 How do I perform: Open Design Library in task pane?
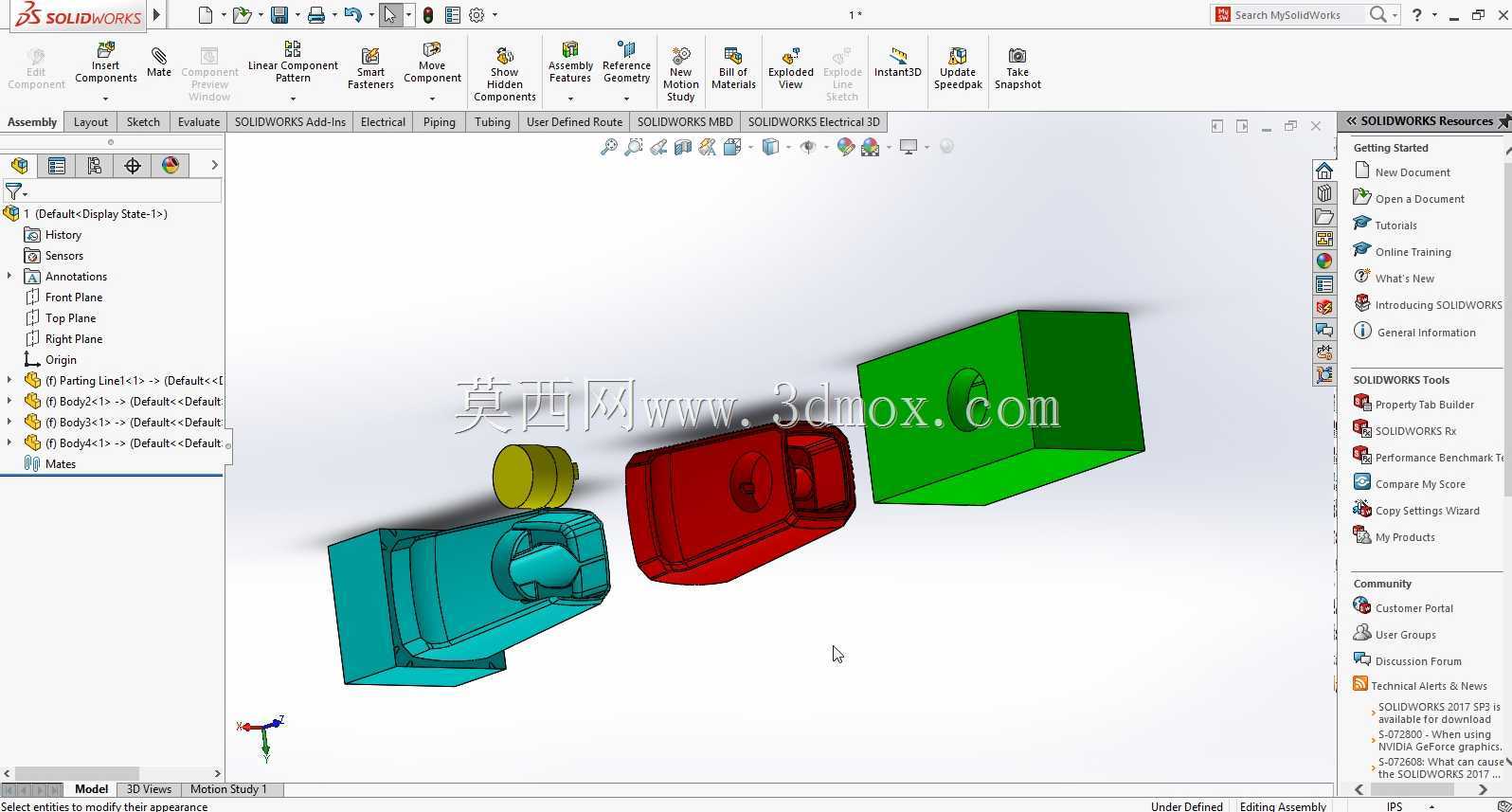1324,193
